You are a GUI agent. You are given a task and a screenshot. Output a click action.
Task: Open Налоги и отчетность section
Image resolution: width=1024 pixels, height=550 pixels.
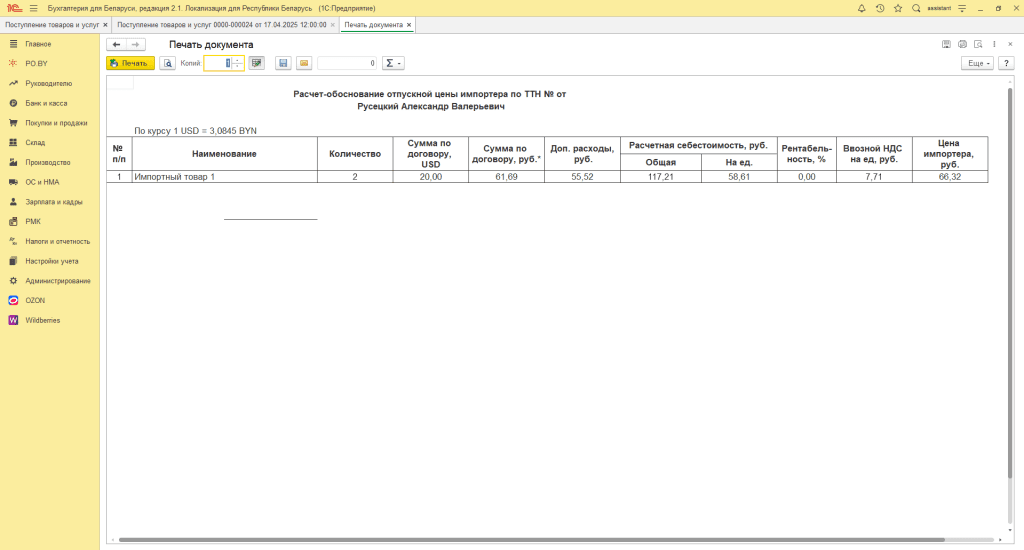pos(50,241)
